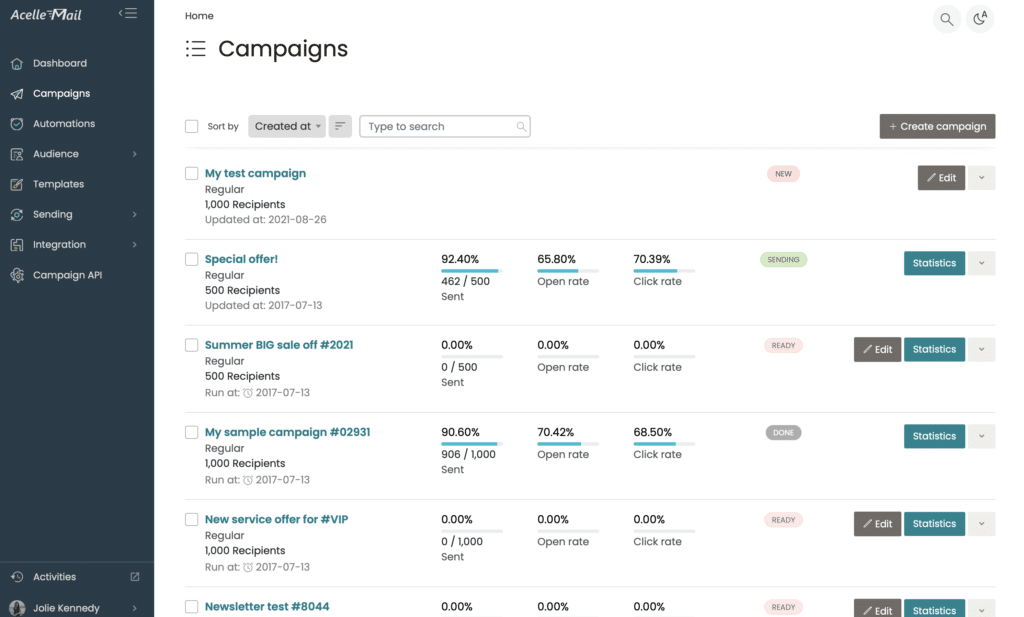Image resolution: width=1024 pixels, height=617 pixels.
Task: Open Campaign API via its sidebar icon
Action: point(18,274)
